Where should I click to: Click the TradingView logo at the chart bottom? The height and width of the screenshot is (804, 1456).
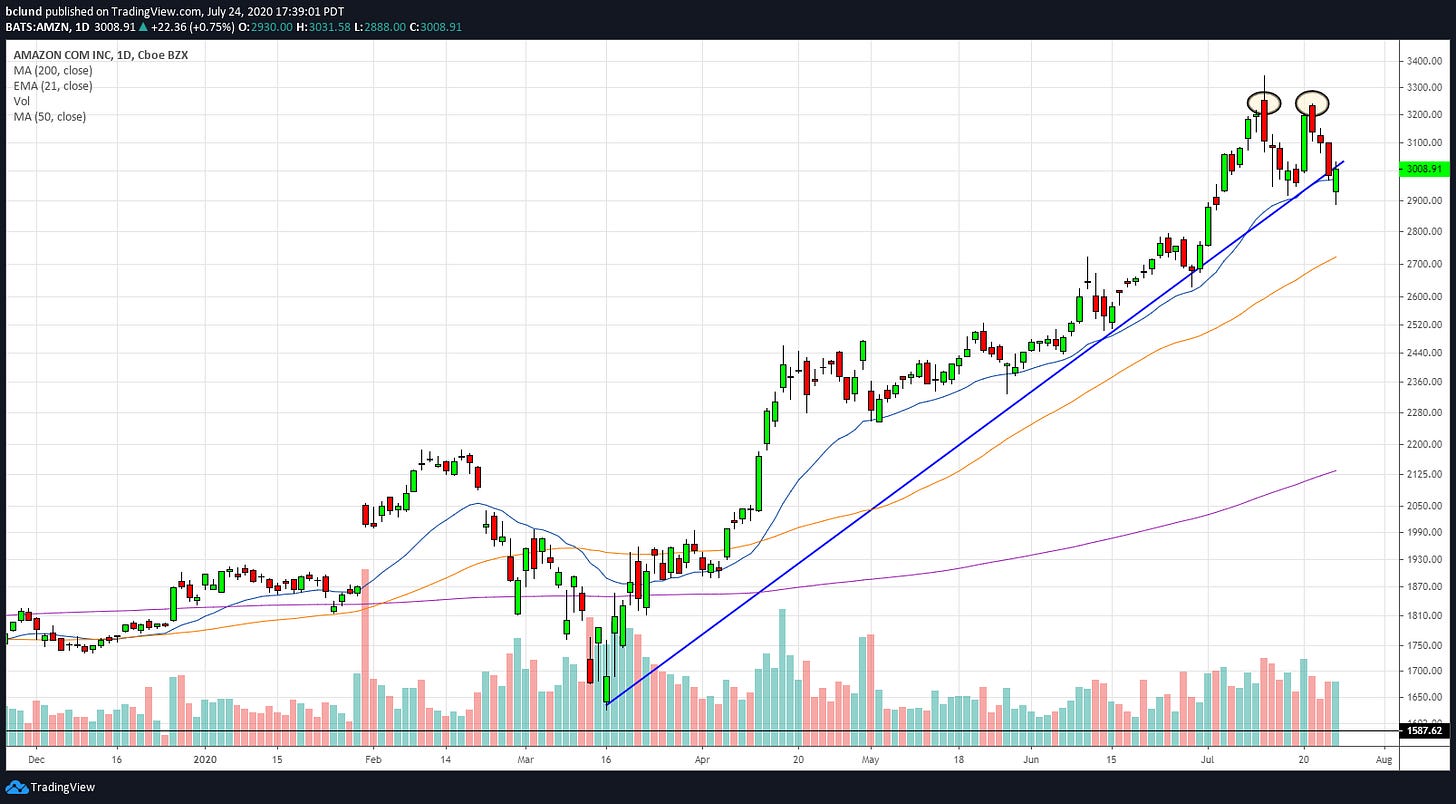(49, 787)
